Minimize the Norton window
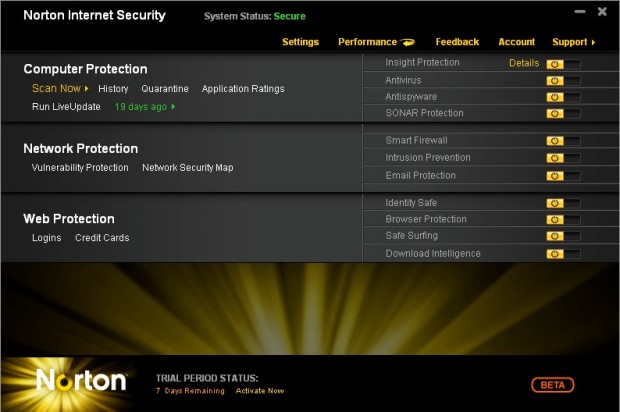620x412 pixels. tap(580, 11)
